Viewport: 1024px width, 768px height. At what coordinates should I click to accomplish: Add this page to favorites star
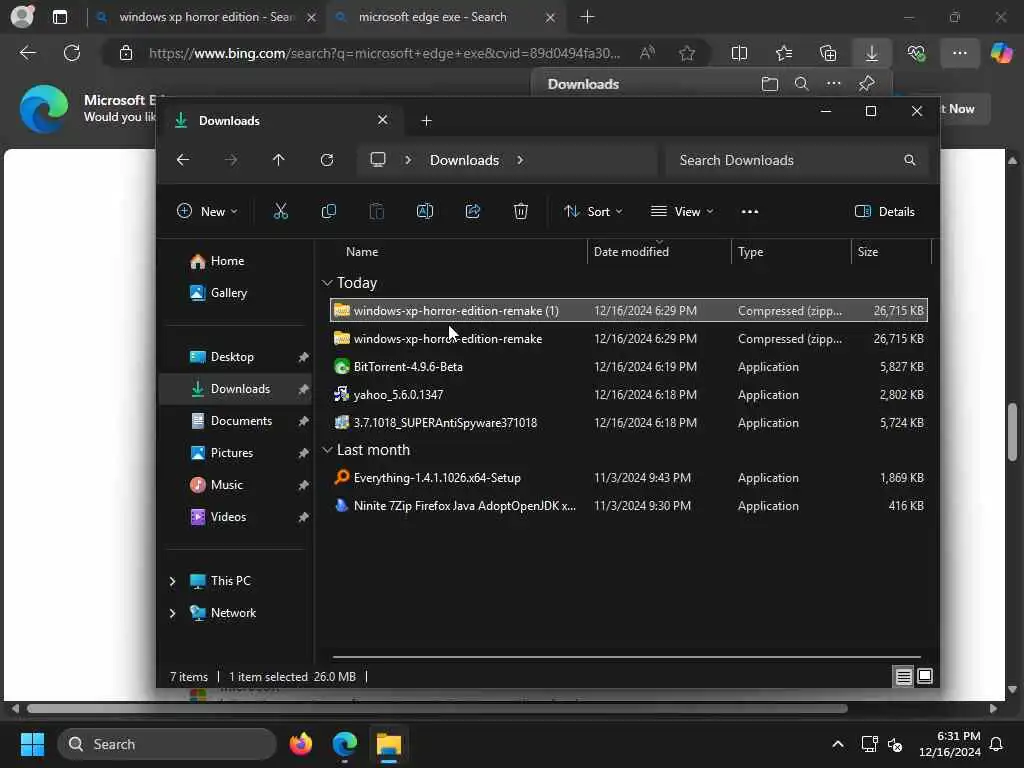point(686,53)
